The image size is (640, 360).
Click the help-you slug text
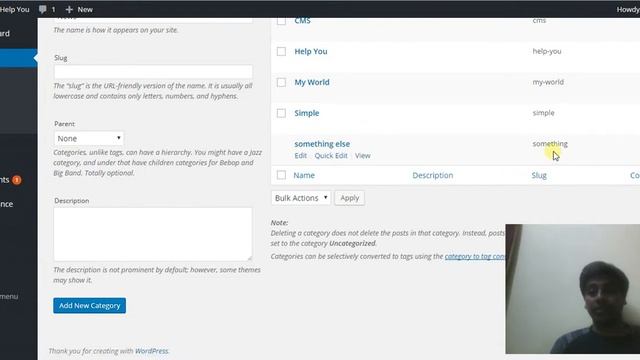547,51
